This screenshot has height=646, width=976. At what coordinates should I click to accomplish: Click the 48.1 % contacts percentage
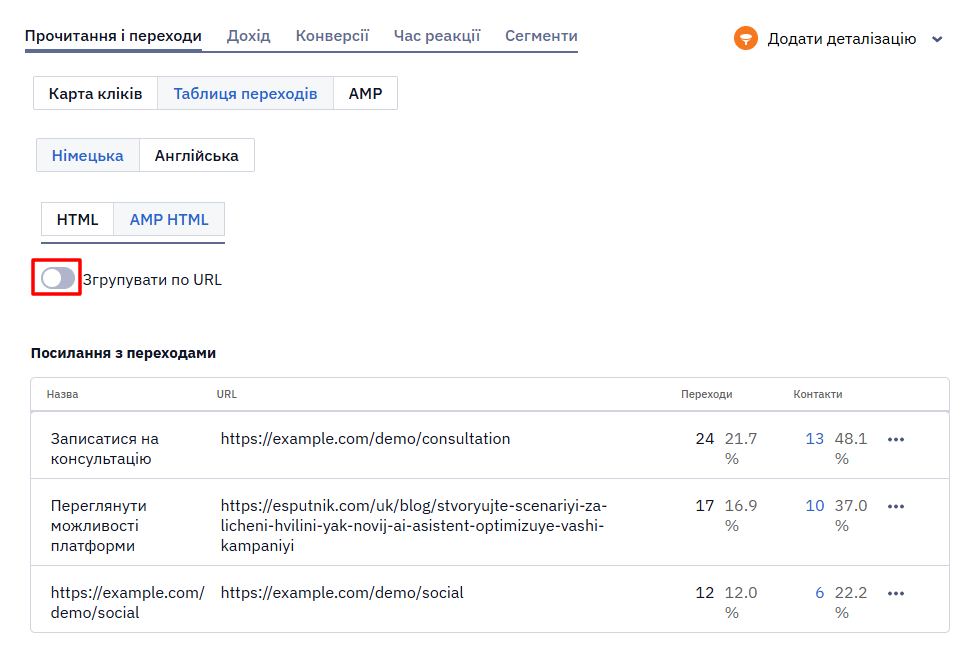(x=851, y=449)
